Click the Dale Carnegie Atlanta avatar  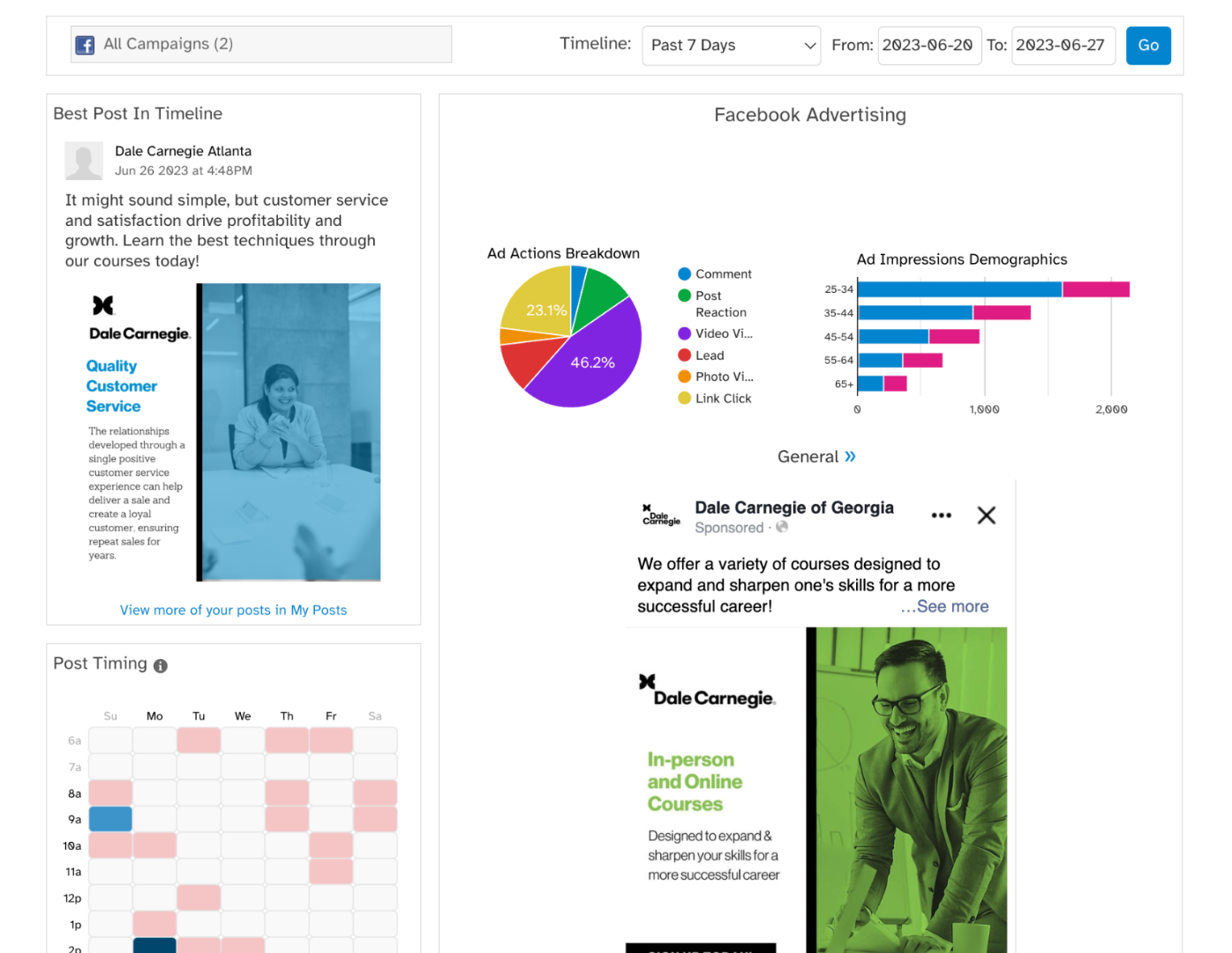tap(84, 161)
